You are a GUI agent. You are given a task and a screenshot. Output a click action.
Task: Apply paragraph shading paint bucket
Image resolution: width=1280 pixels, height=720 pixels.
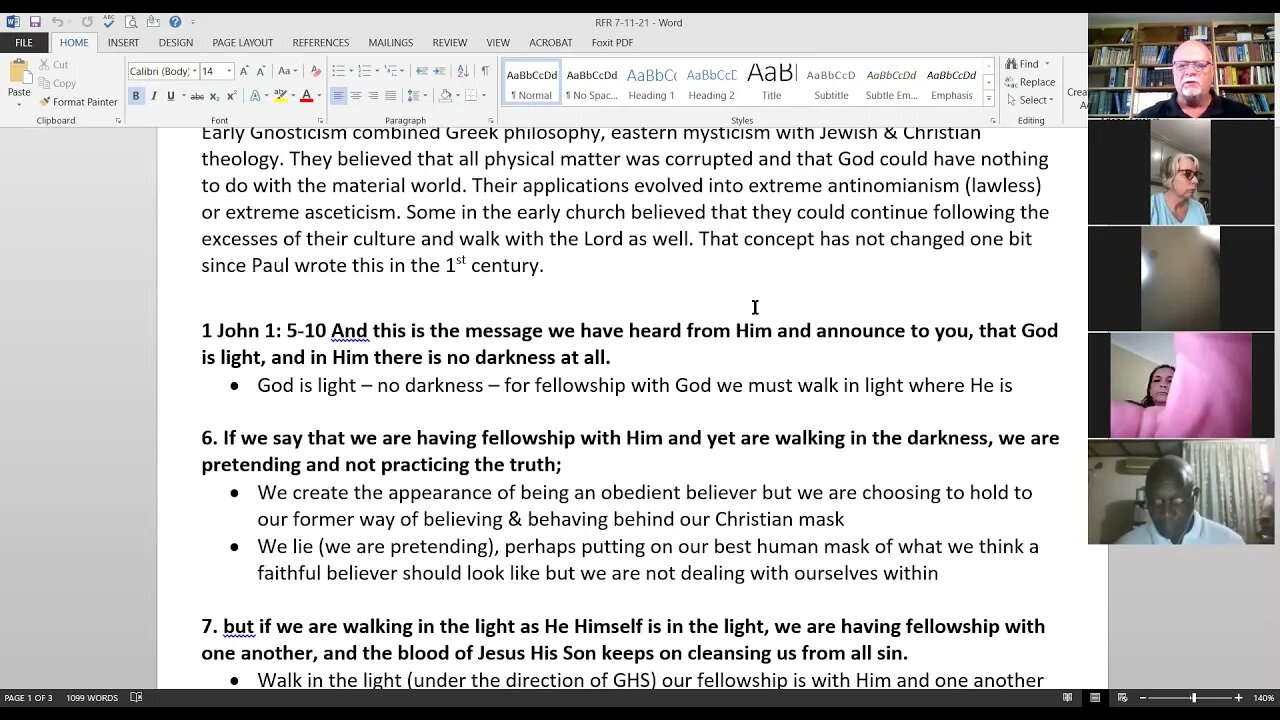point(445,96)
